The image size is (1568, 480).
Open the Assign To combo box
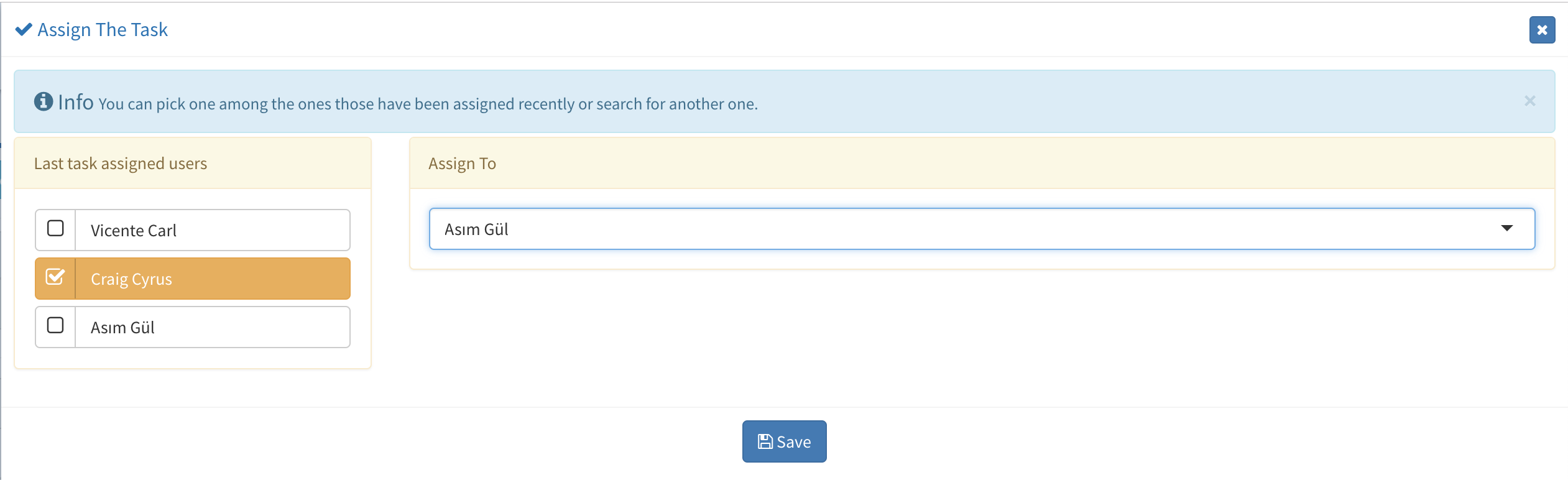[x=970, y=229]
